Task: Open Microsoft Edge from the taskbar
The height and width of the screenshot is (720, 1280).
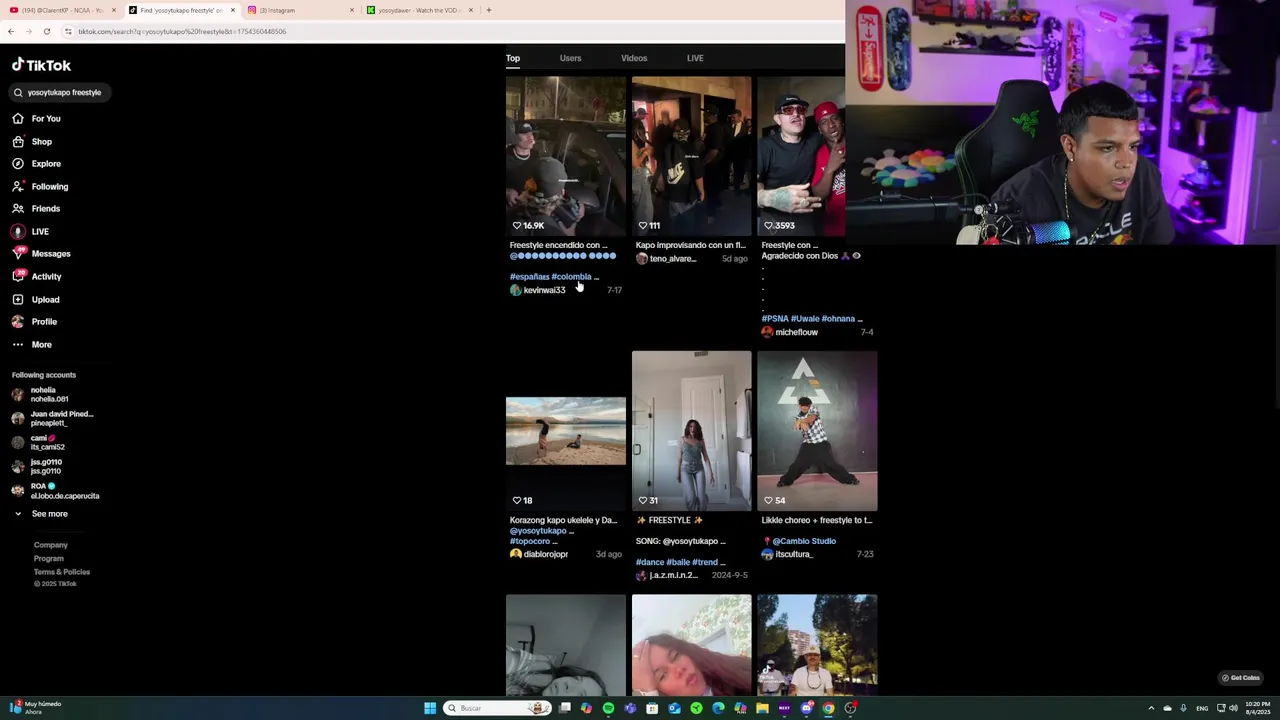Action: (718, 708)
